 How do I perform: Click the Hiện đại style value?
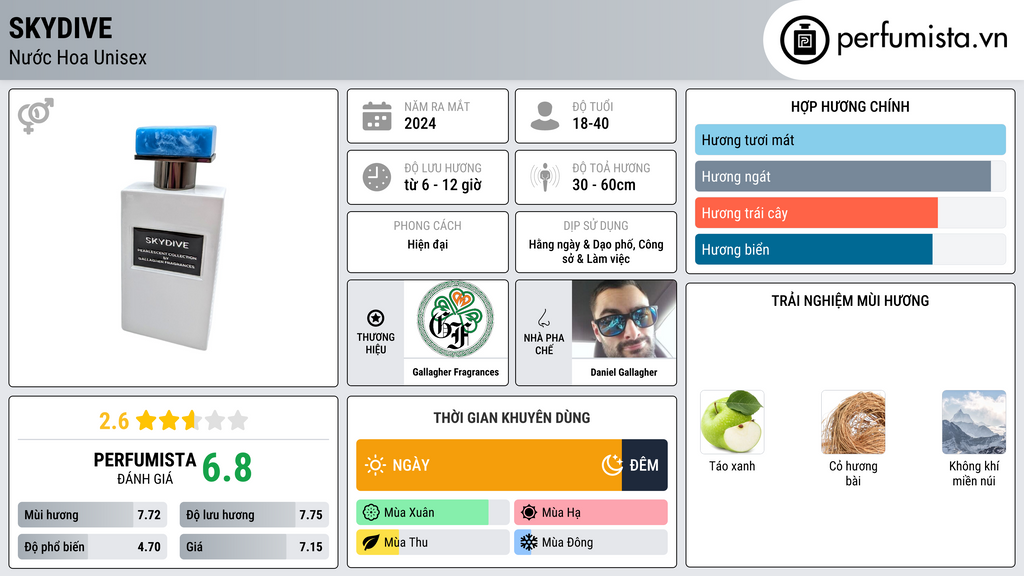428,244
